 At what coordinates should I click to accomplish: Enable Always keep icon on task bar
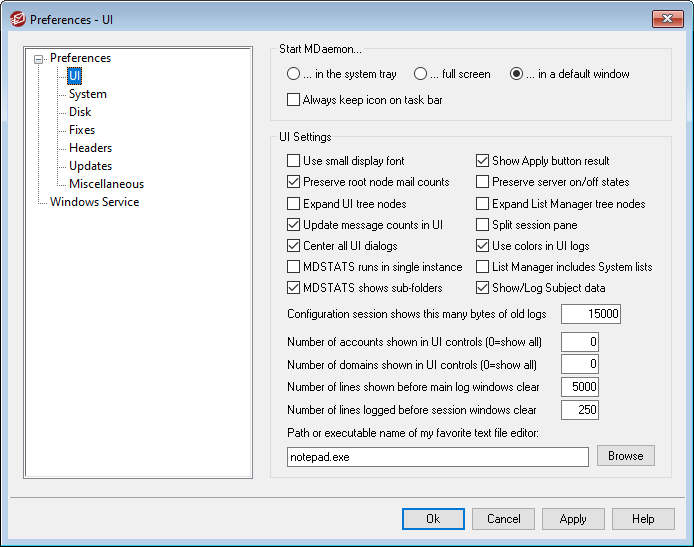coord(294,100)
